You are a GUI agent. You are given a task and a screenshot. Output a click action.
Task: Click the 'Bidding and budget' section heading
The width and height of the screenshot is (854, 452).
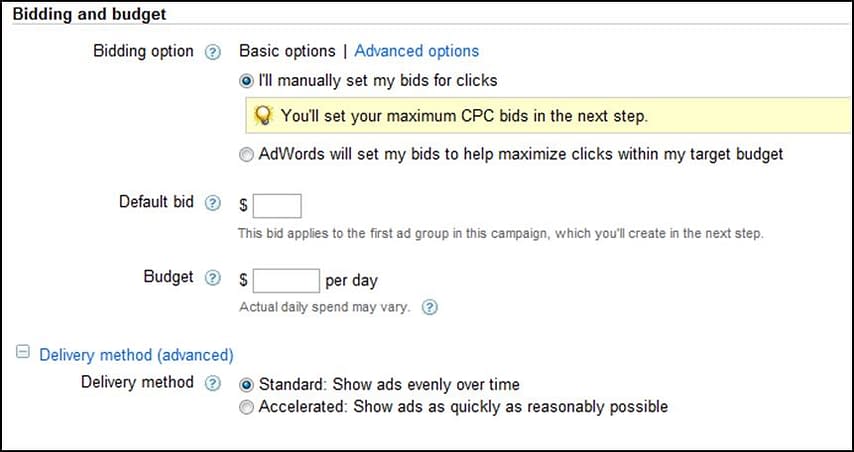(x=89, y=15)
